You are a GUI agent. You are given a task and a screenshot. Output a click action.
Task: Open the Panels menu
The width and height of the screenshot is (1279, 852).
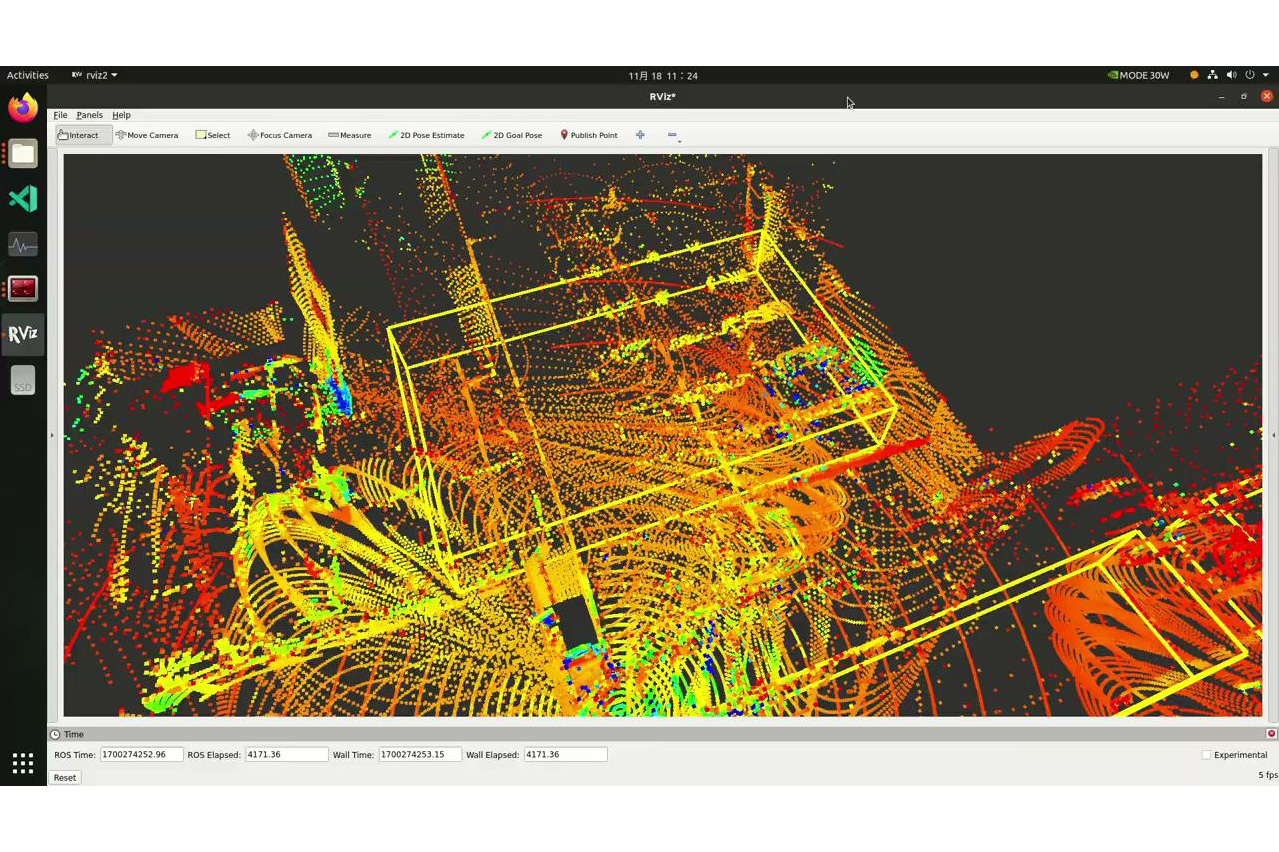click(89, 115)
